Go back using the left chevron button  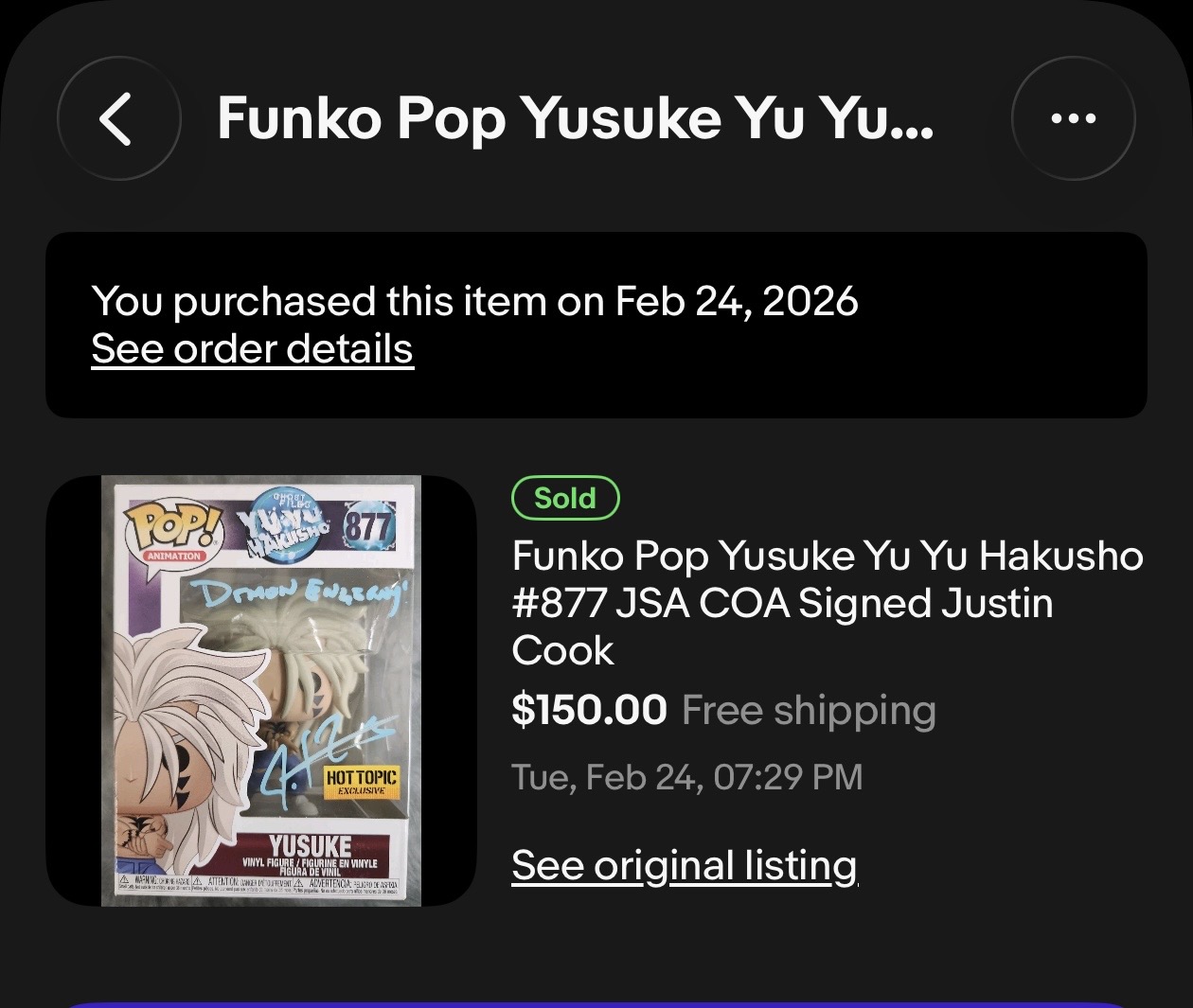click(x=118, y=119)
